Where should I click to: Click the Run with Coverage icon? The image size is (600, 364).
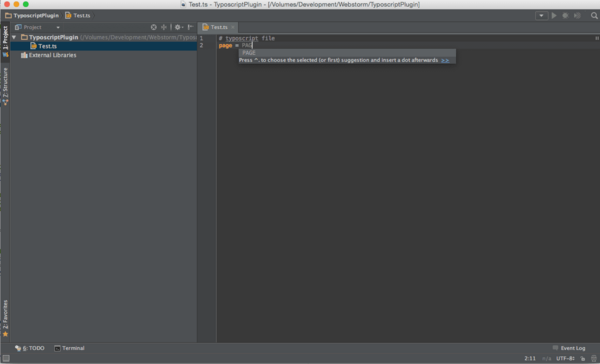[x=577, y=16]
